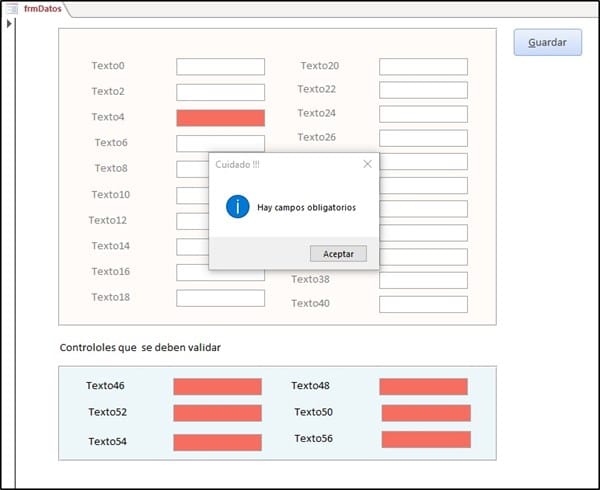Click the Texto26 label
Image resolution: width=600 pixels, height=490 pixels.
316,137
